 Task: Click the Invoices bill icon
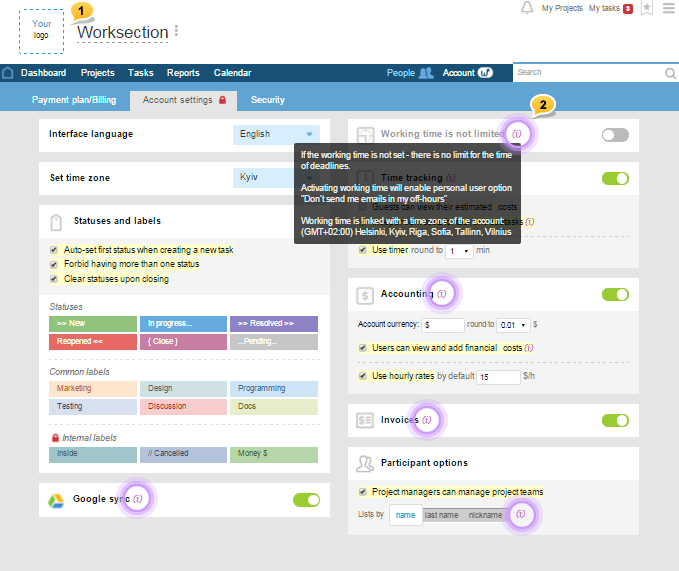pyautogui.click(x=365, y=420)
